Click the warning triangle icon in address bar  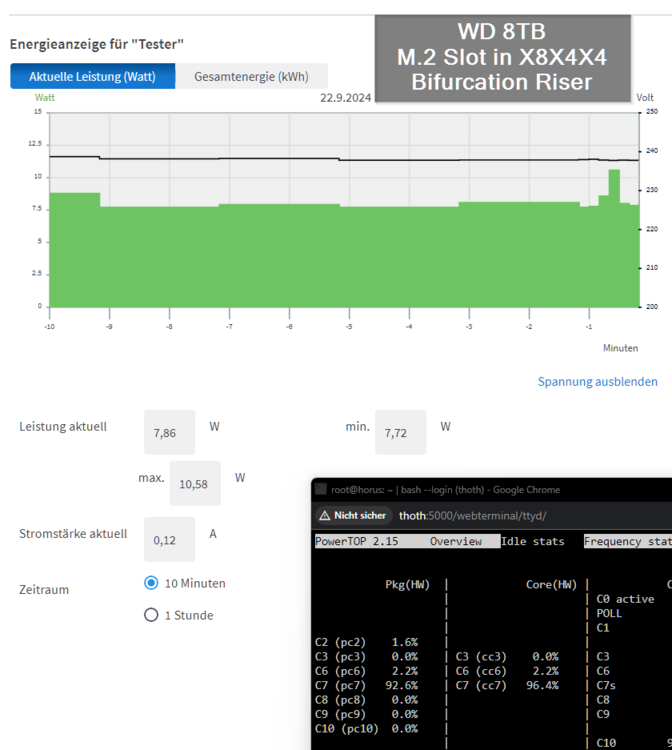point(325,515)
